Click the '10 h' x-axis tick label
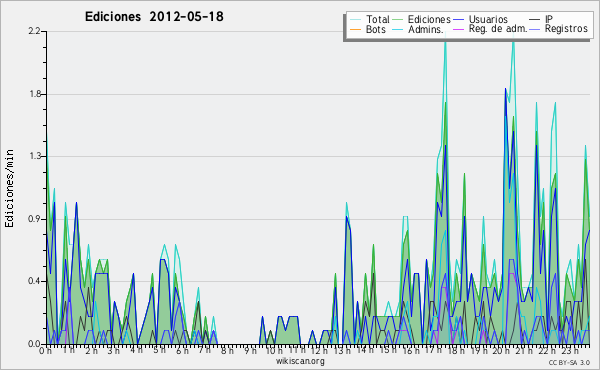This screenshot has width=600, height=370. [274, 351]
